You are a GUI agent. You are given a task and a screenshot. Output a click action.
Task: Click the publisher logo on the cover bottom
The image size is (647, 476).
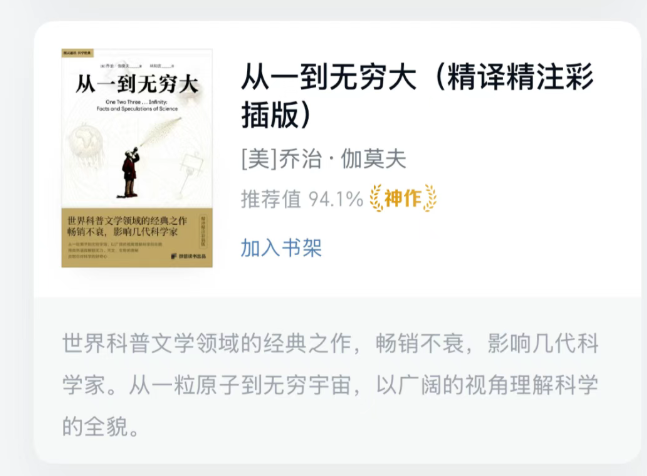[189, 256]
